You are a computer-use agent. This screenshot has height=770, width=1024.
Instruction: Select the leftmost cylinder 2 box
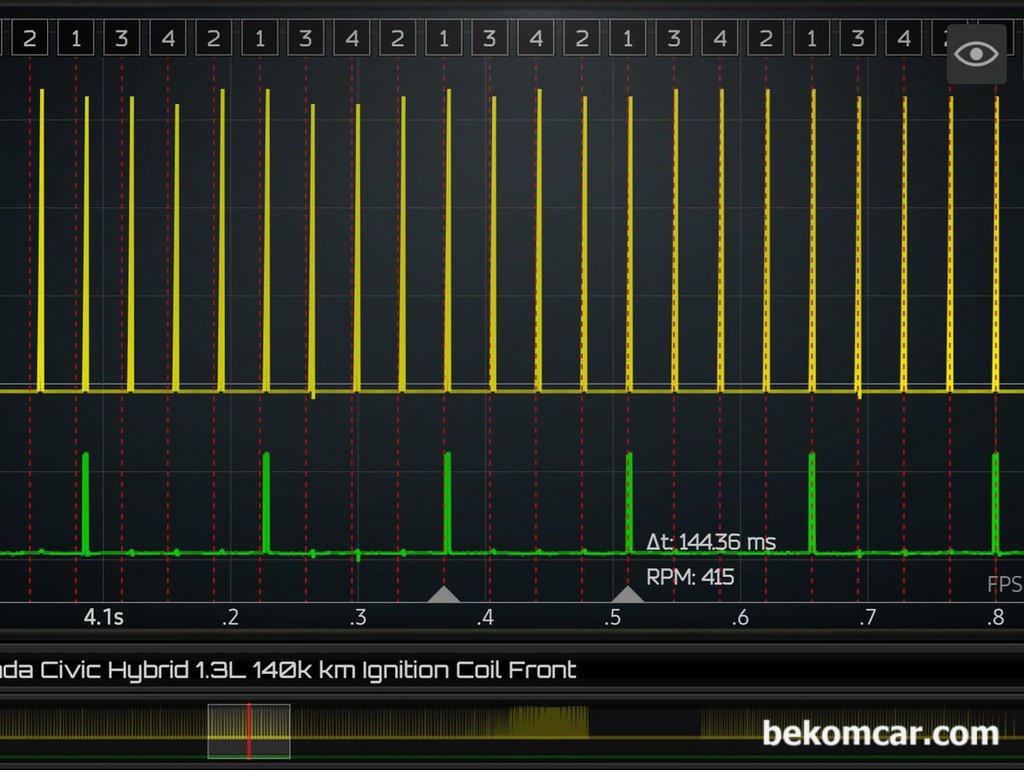(x=29, y=39)
